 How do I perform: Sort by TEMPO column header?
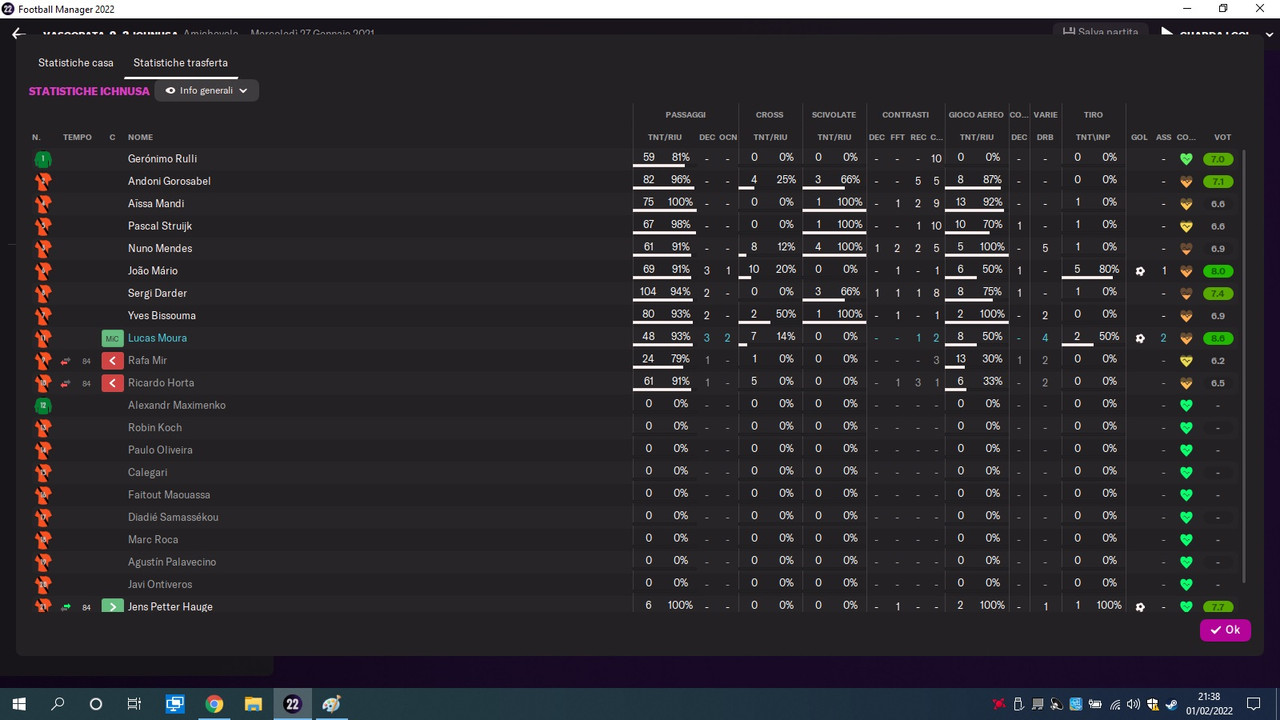77,137
